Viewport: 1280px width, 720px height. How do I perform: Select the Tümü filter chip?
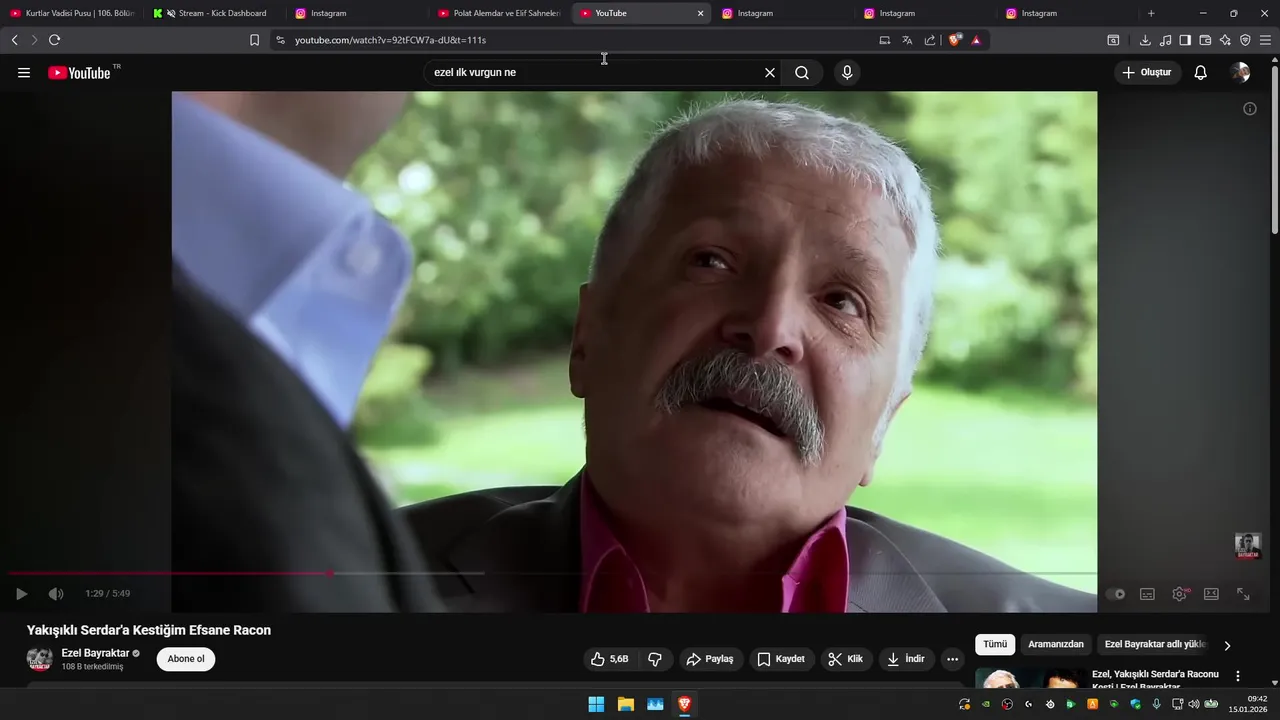995,645
